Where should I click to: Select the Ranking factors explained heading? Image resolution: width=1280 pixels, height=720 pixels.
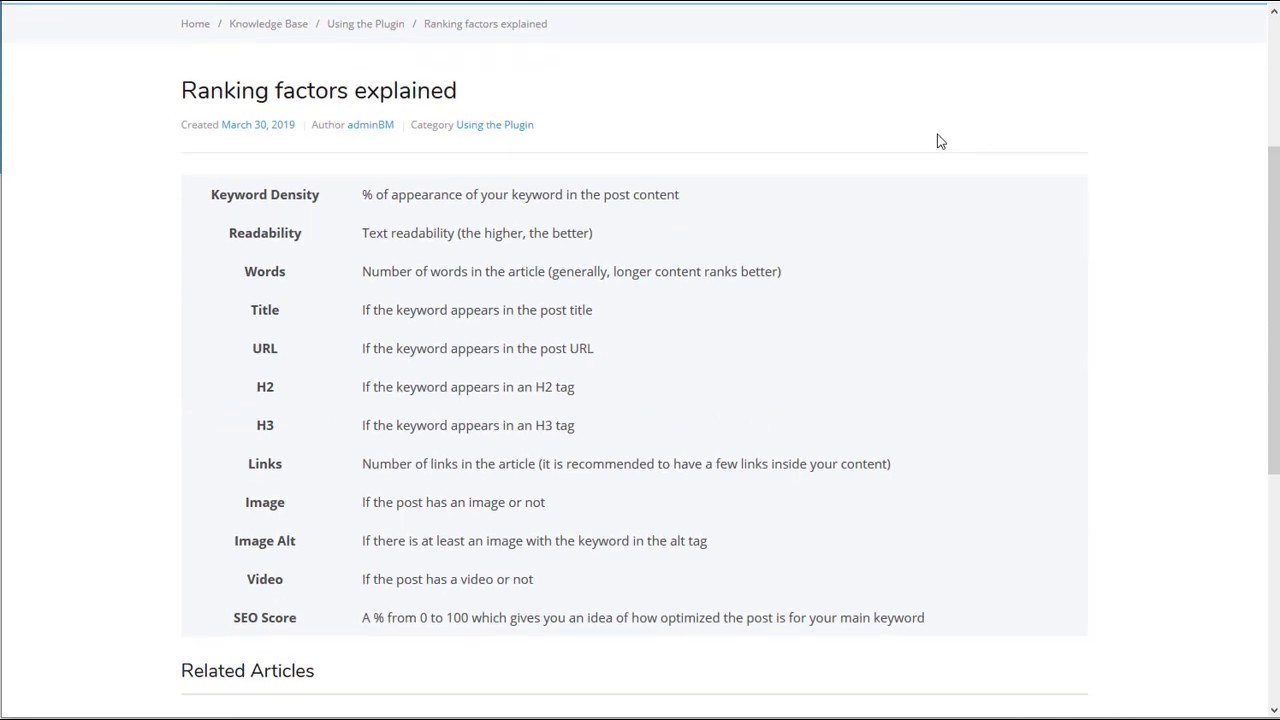tap(319, 90)
